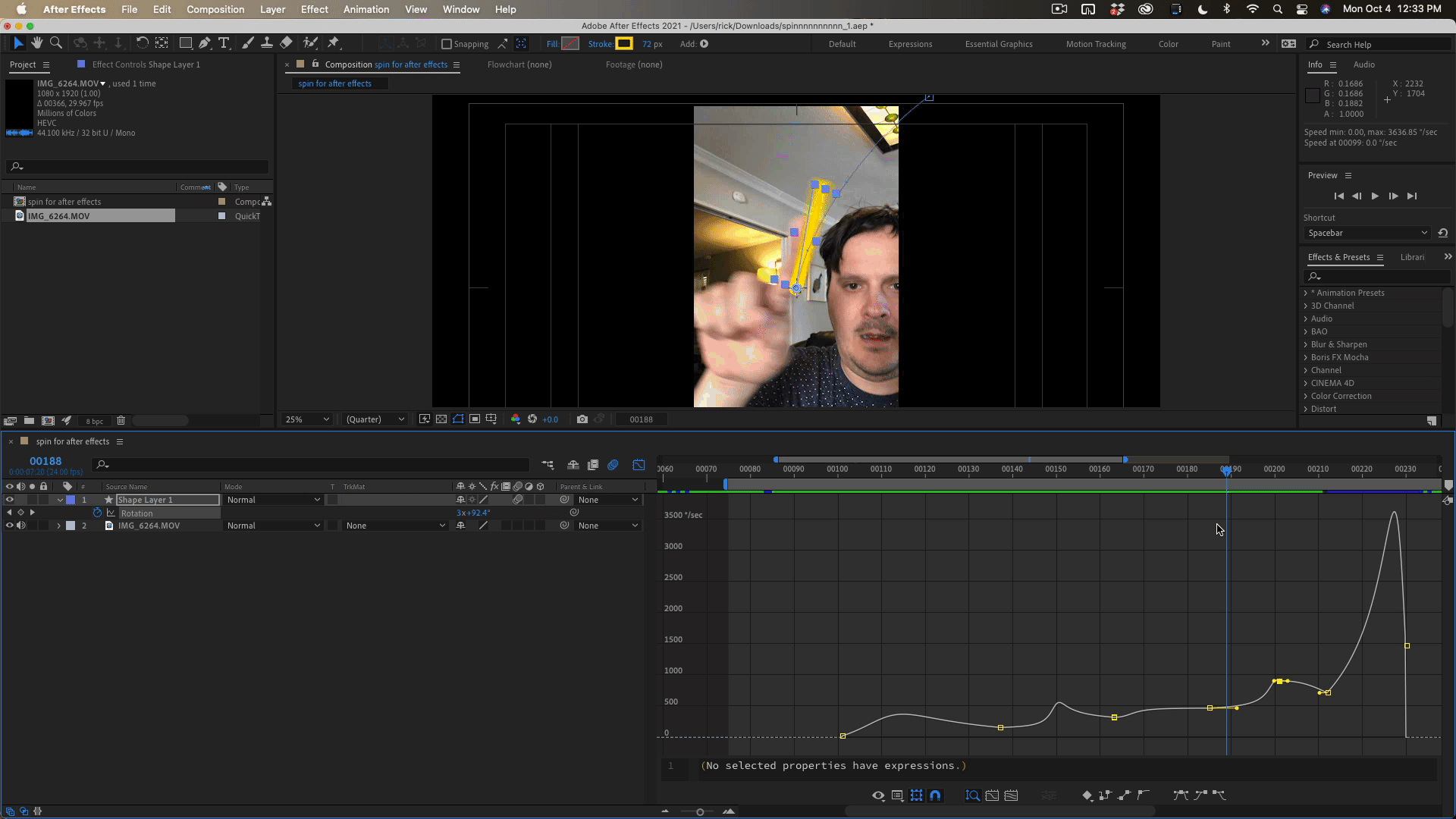The image size is (1456, 819).
Task: Select the Hand tool
Action: [x=36, y=43]
